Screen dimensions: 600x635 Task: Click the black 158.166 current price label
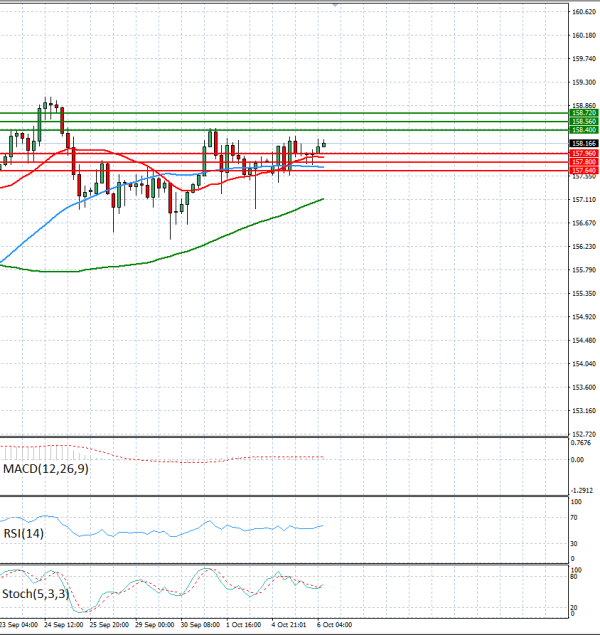point(584,143)
